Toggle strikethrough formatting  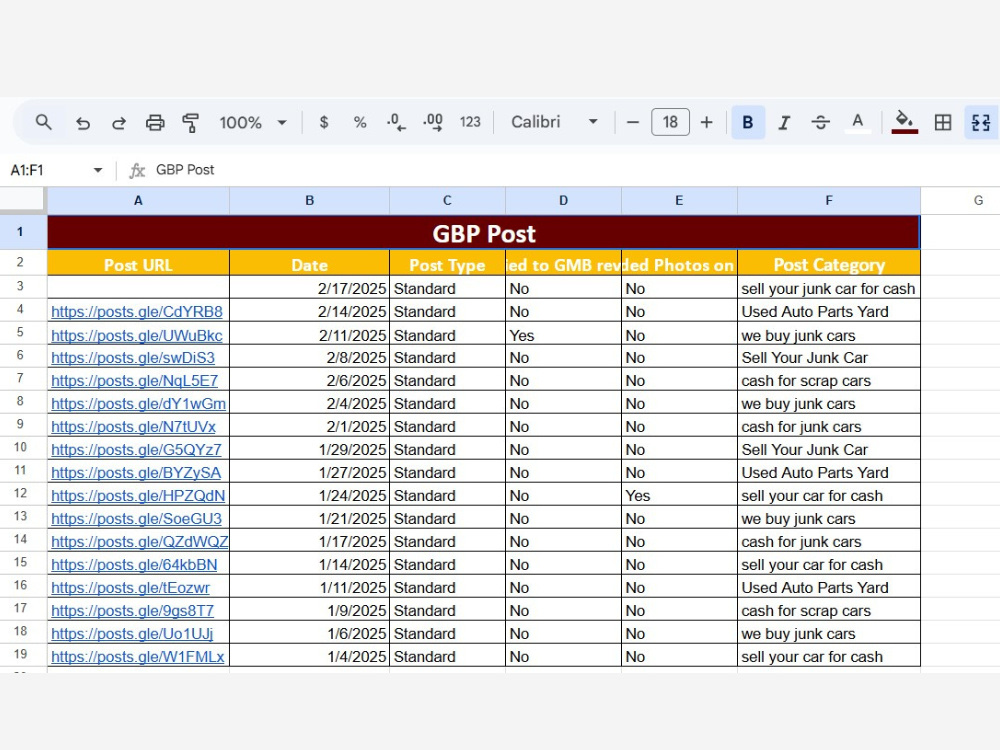click(x=821, y=122)
